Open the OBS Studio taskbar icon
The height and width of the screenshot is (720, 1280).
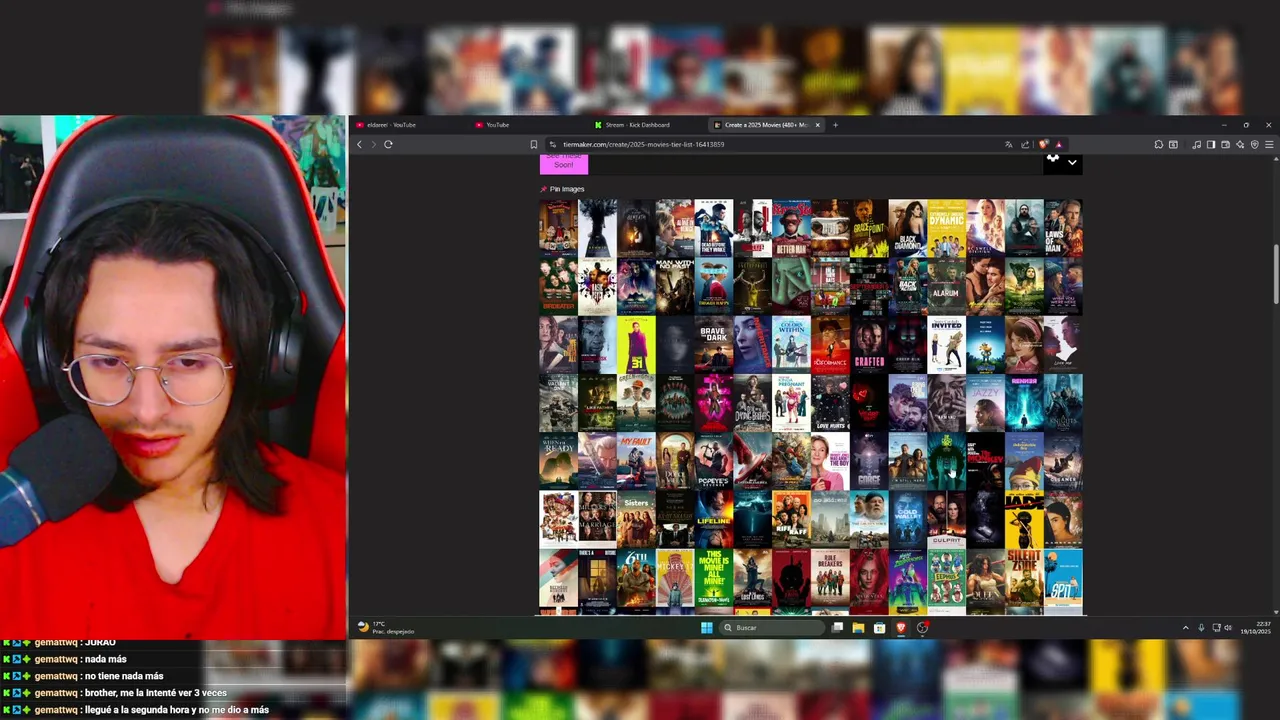pos(922,628)
